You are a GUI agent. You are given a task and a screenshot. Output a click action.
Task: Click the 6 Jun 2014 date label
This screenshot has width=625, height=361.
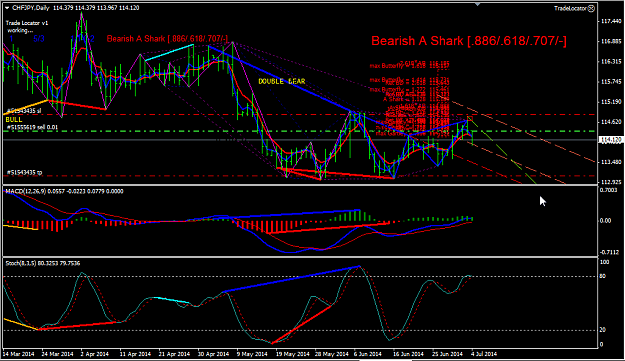click(x=368, y=354)
